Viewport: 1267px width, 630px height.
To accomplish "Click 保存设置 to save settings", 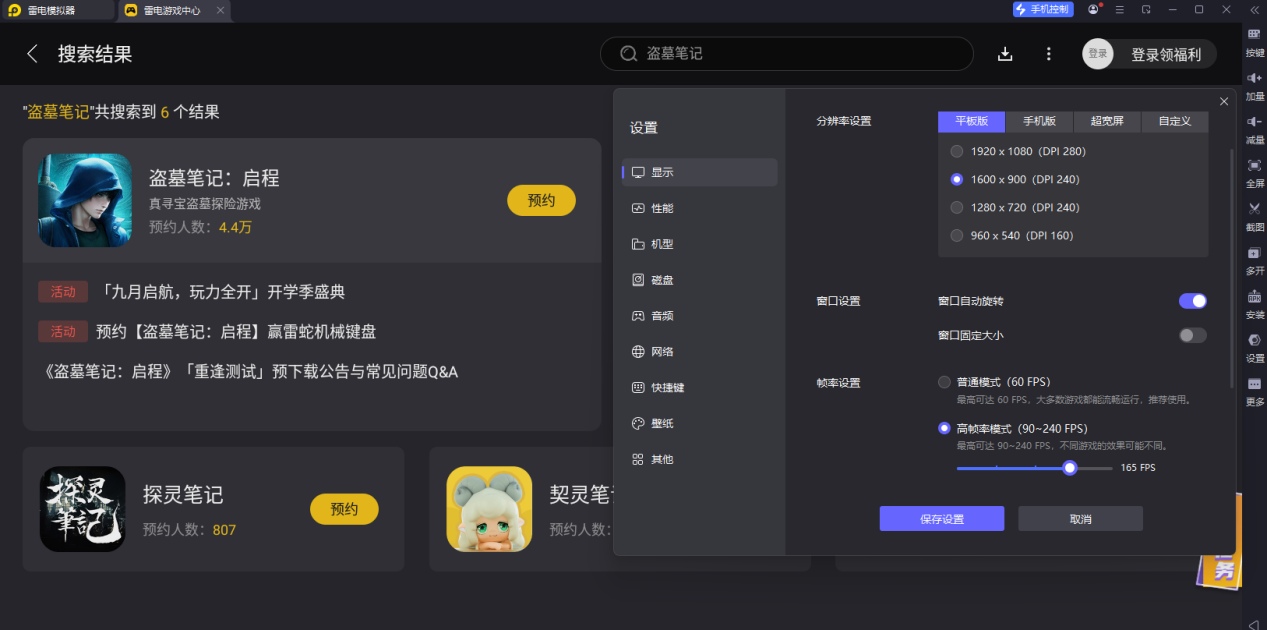I will tap(942, 519).
